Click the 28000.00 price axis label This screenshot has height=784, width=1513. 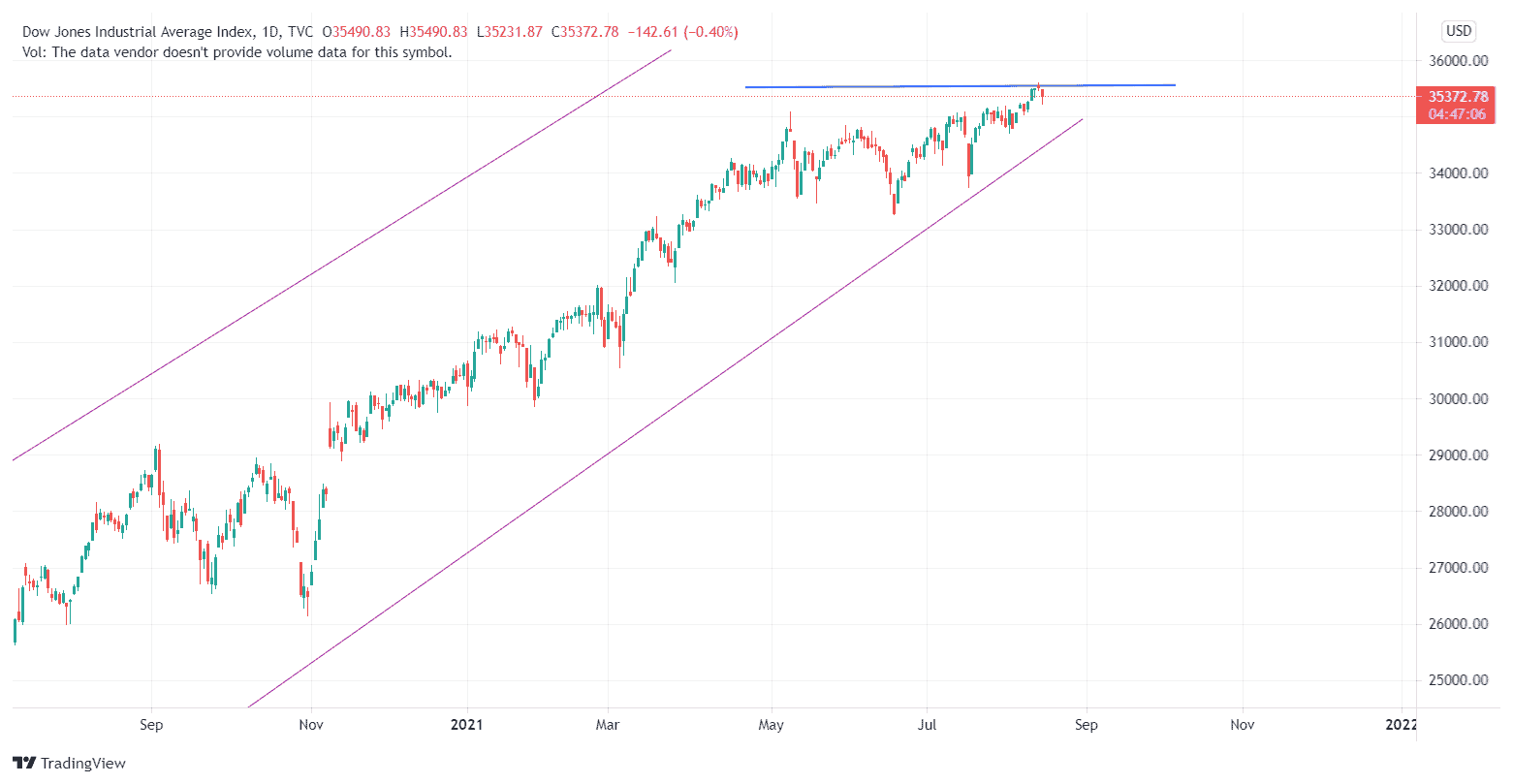tap(1459, 511)
